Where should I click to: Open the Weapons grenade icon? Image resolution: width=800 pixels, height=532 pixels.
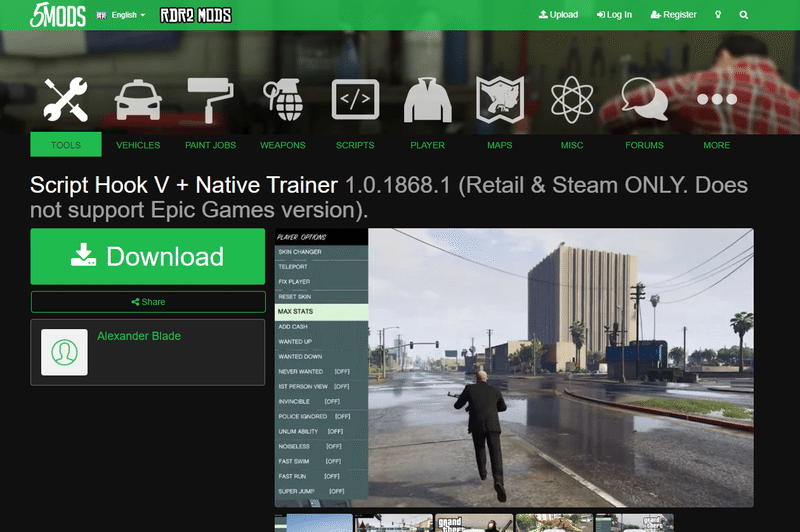coord(283,100)
